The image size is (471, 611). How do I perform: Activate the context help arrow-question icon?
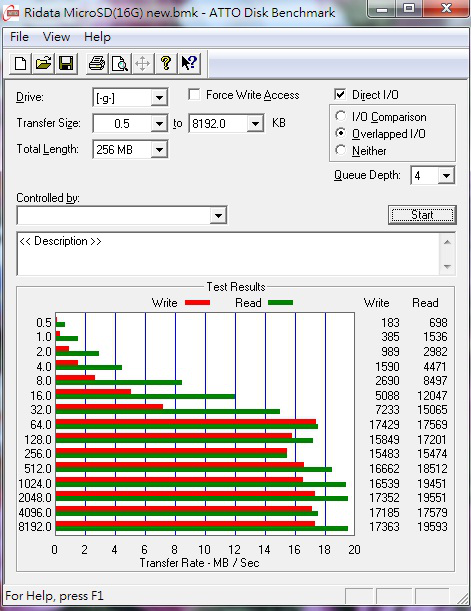(x=189, y=63)
